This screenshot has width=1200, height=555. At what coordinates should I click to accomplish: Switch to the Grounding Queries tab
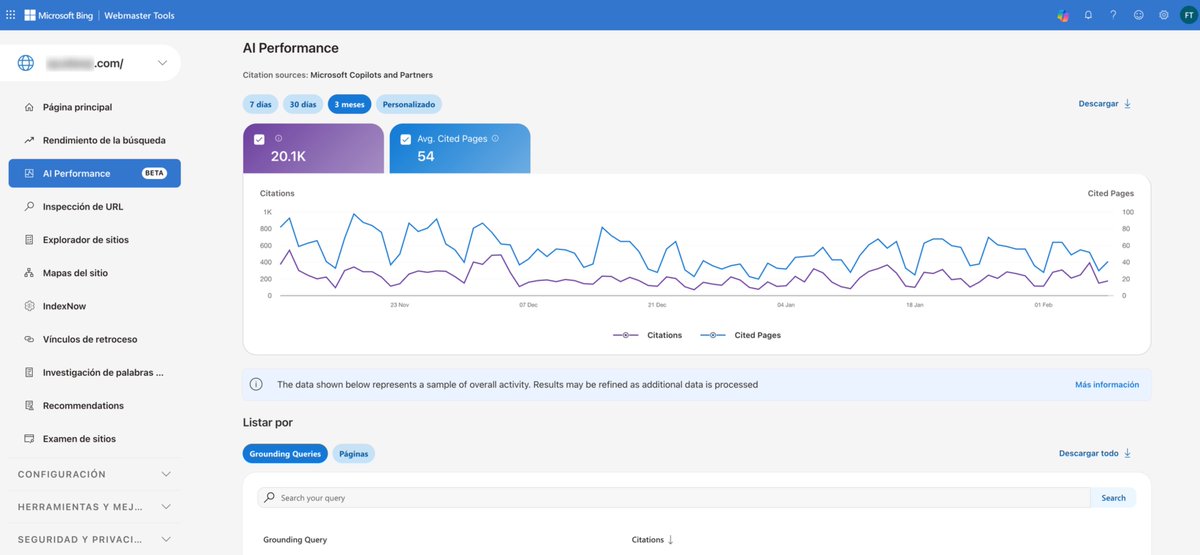pyautogui.click(x=285, y=454)
